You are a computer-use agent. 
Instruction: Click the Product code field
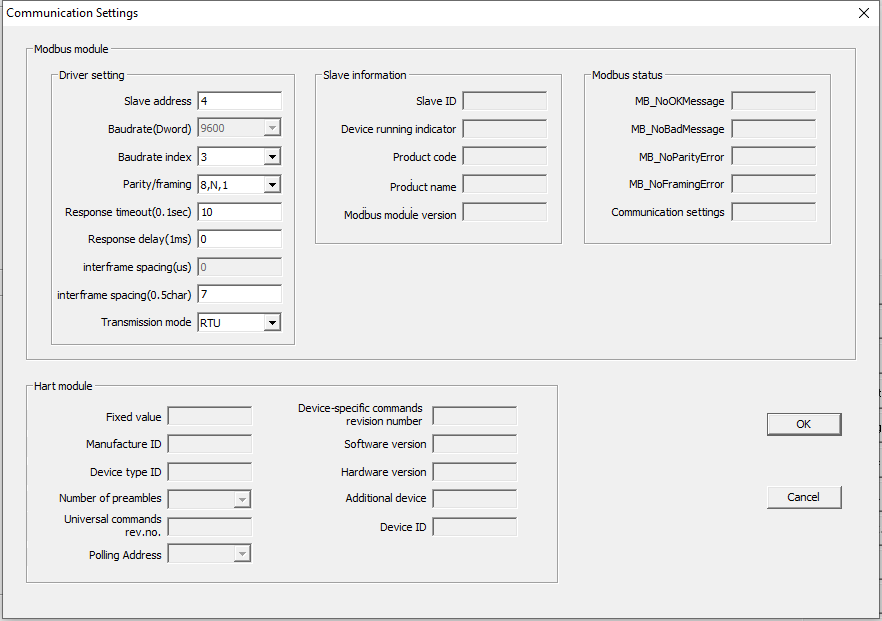(x=504, y=157)
